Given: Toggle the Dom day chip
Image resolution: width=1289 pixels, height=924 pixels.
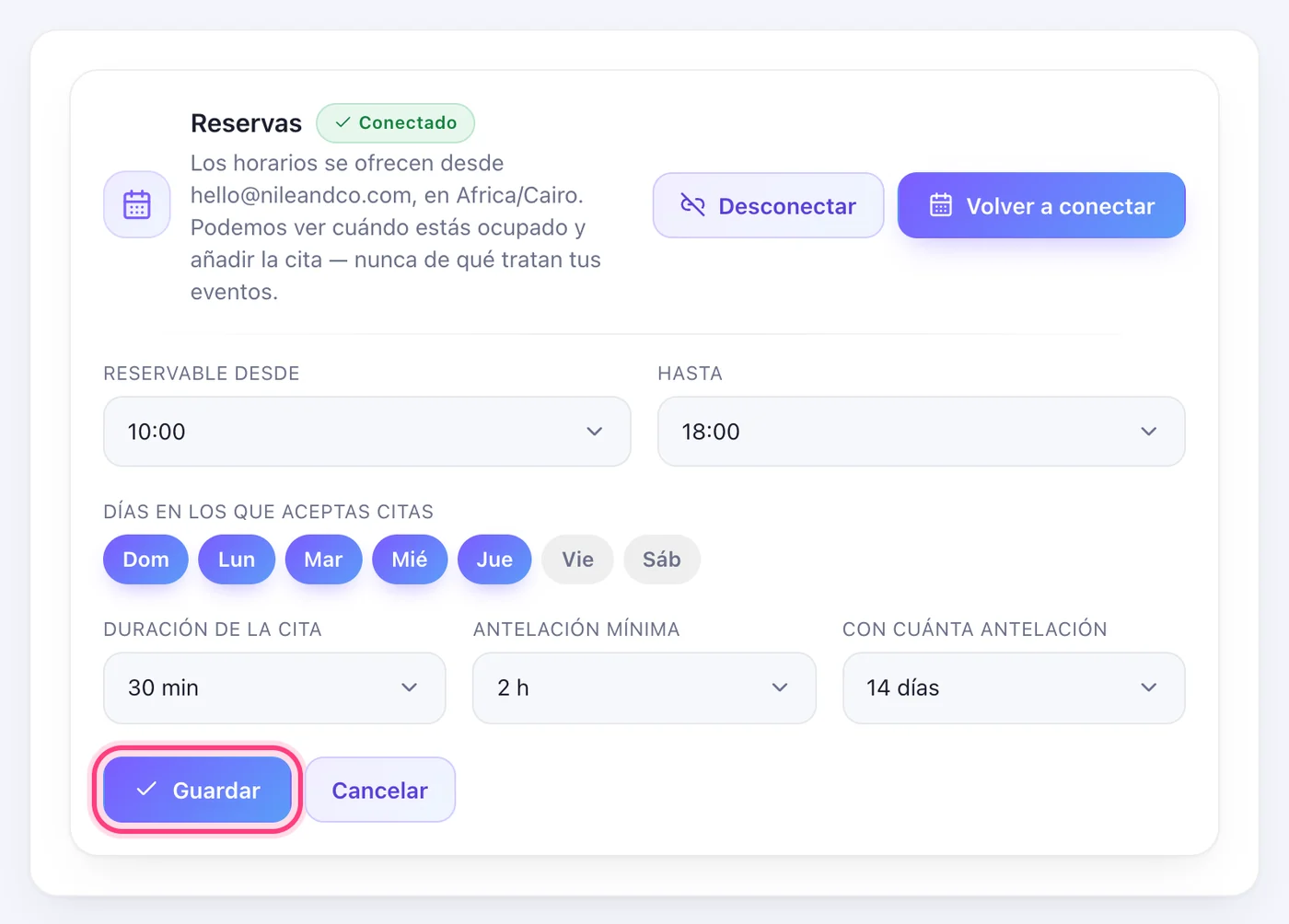Looking at the screenshot, I should click(x=145, y=560).
